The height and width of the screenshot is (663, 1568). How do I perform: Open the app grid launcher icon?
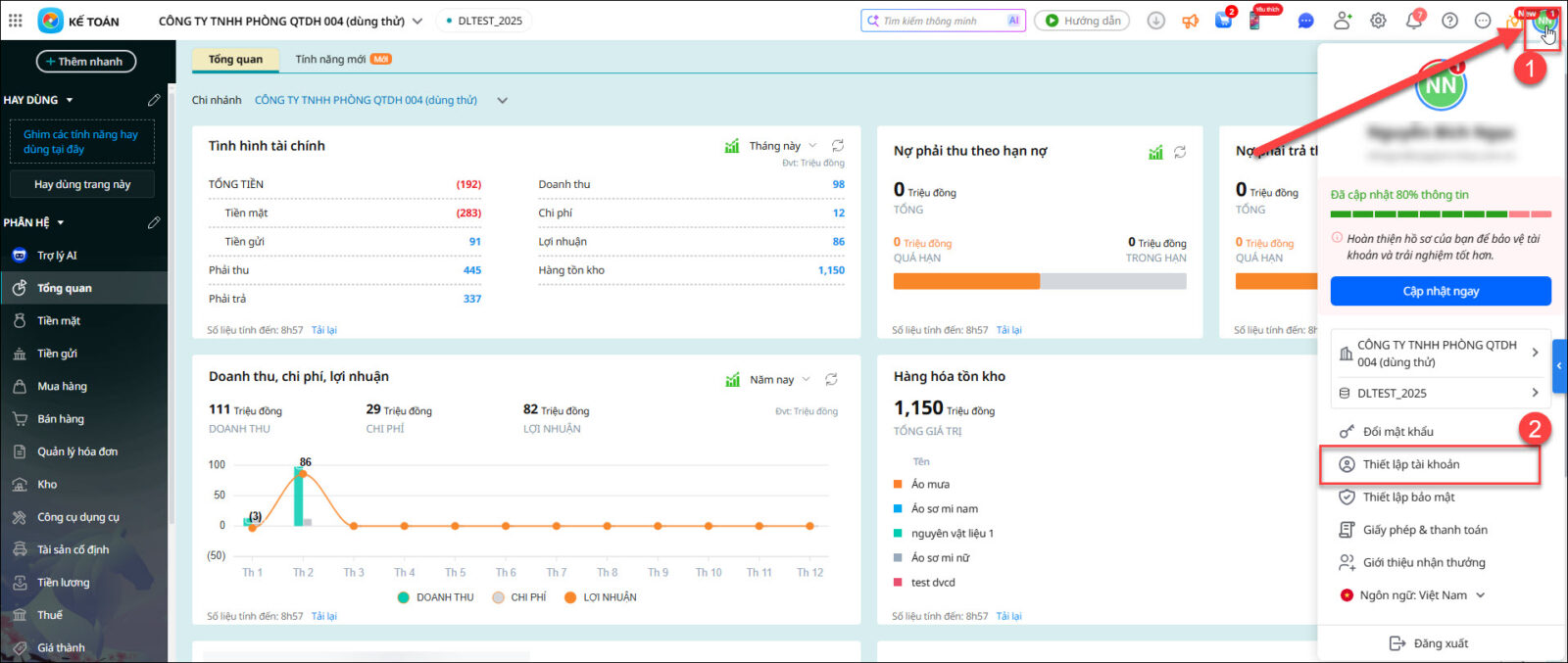click(15, 21)
